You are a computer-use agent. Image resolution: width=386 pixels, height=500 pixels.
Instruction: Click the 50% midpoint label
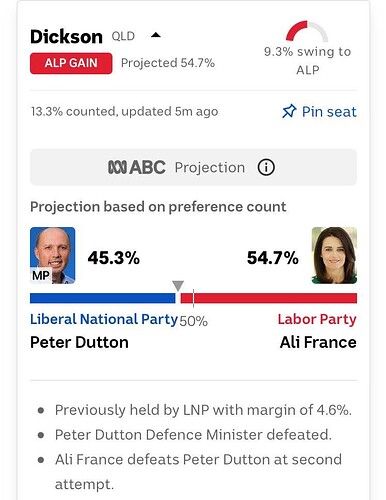tap(194, 321)
